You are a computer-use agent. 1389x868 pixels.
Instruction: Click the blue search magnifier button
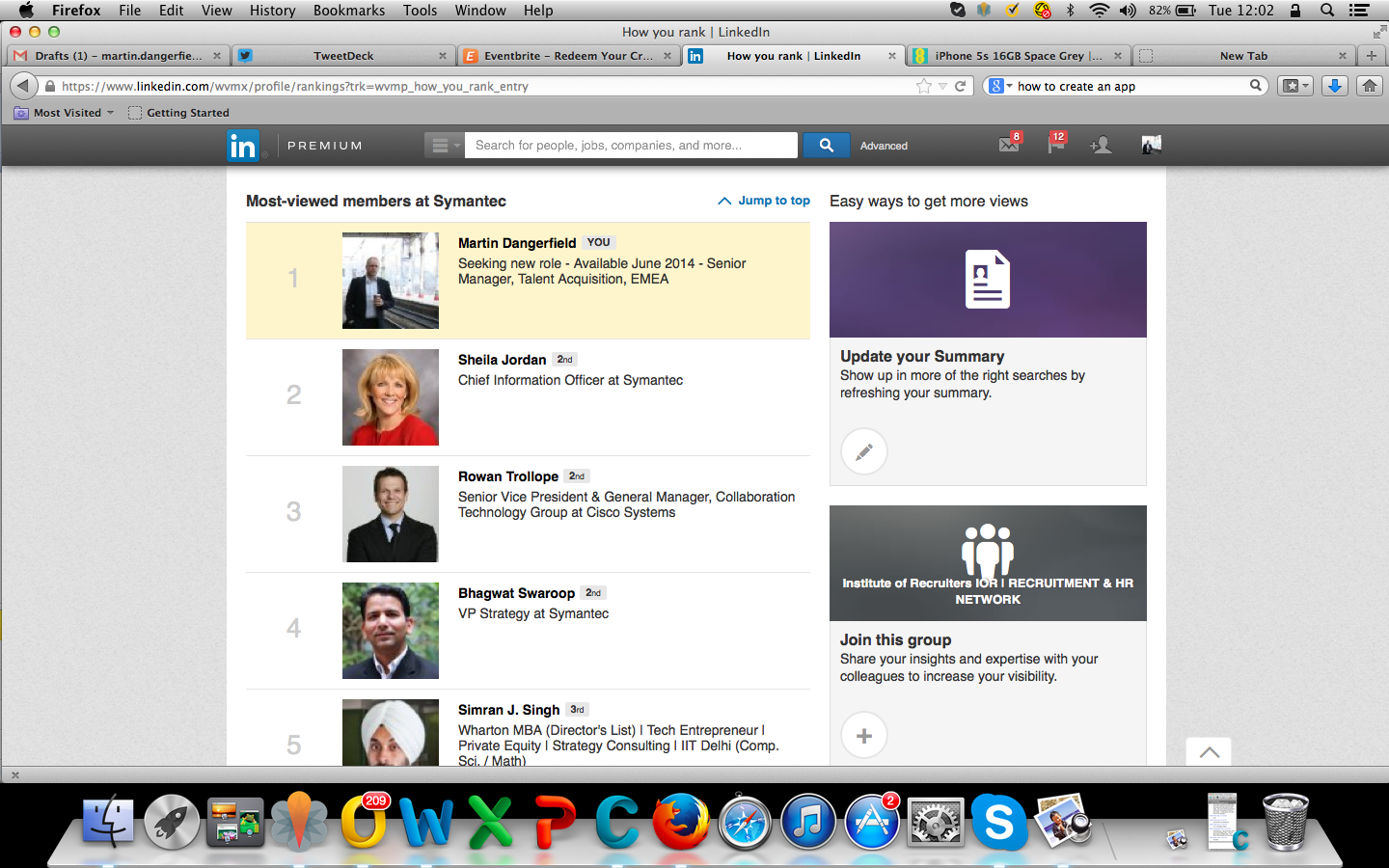coord(826,146)
